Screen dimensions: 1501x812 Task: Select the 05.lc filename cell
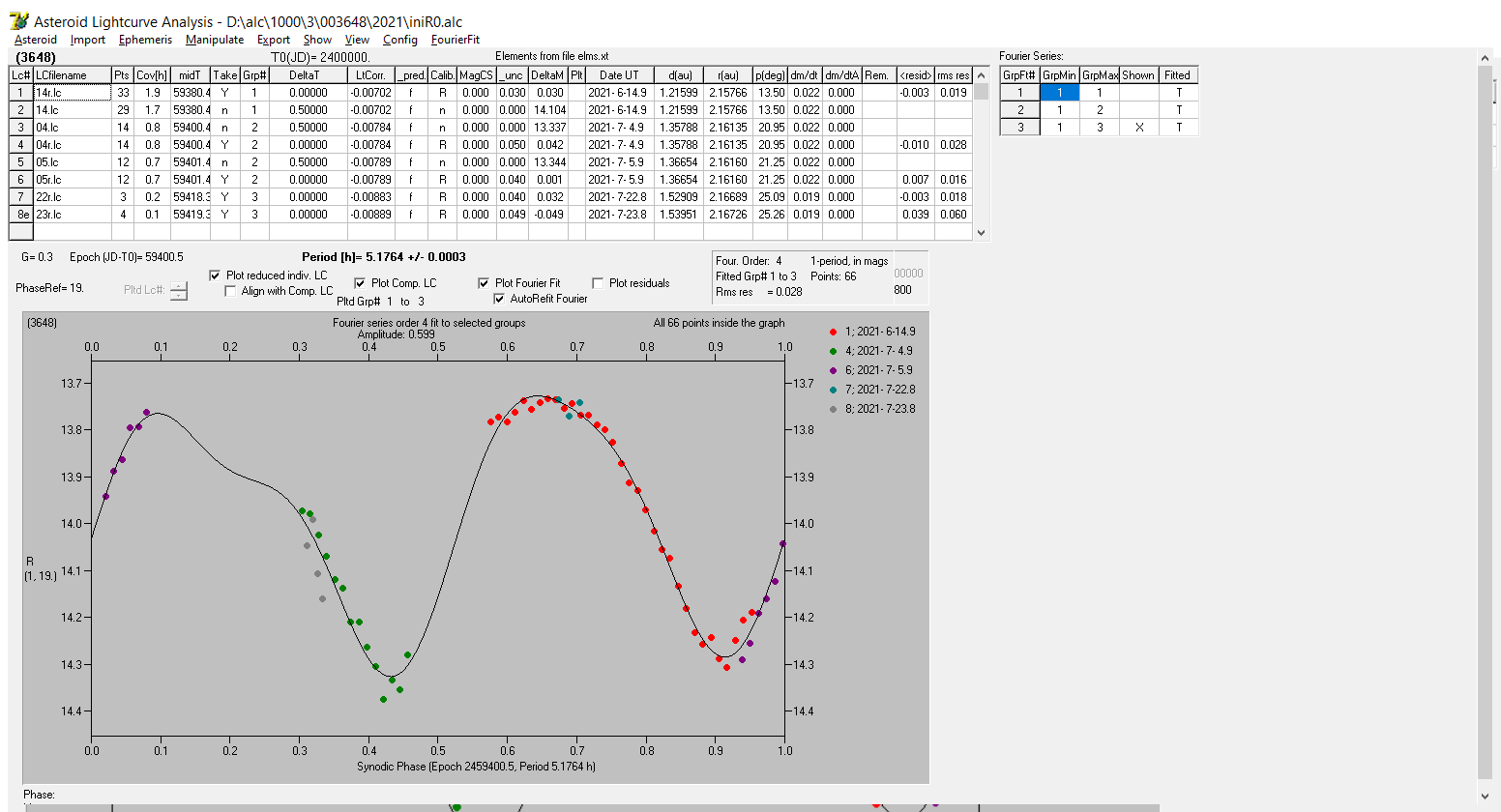pyautogui.click(x=73, y=162)
